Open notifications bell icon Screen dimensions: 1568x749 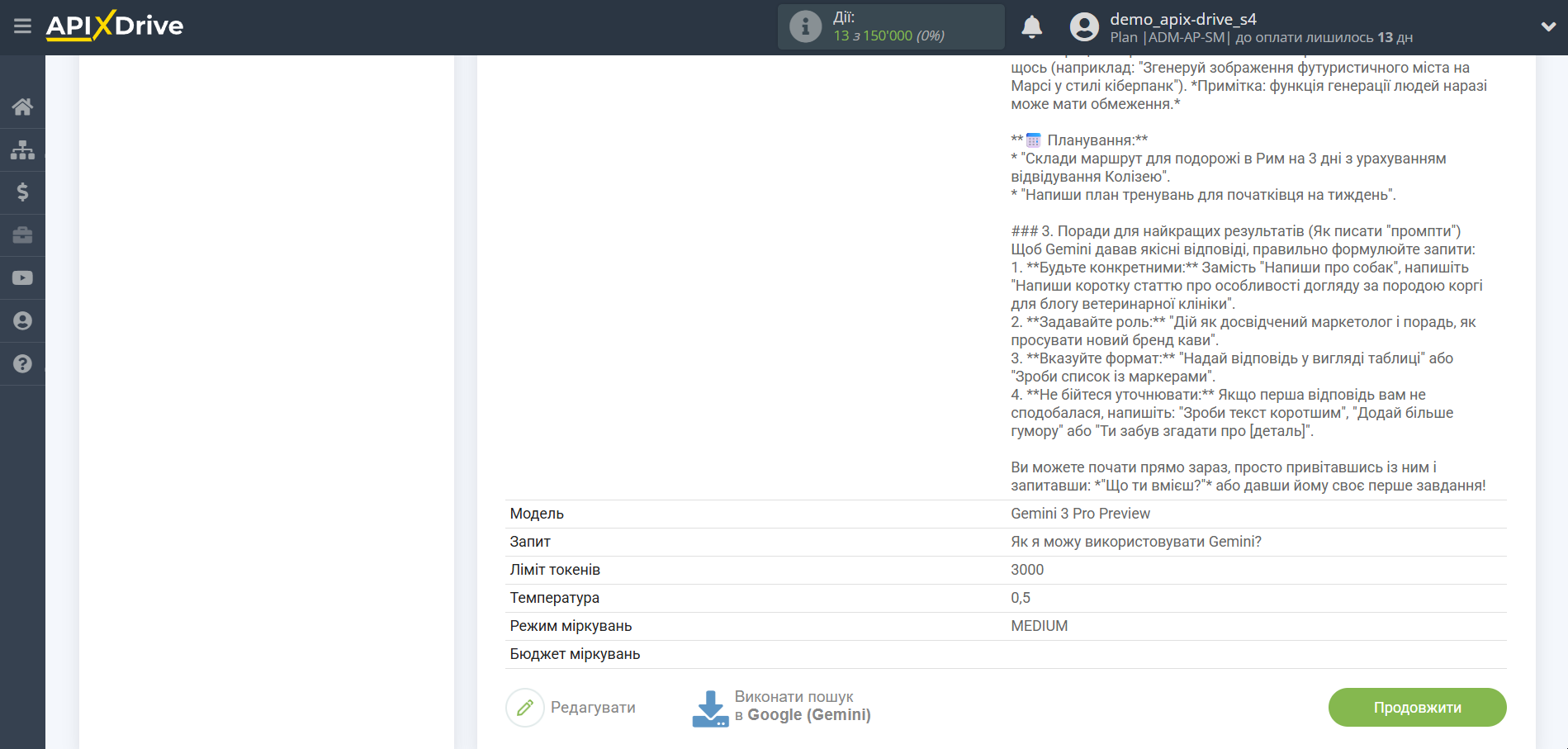pos(1031,26)
